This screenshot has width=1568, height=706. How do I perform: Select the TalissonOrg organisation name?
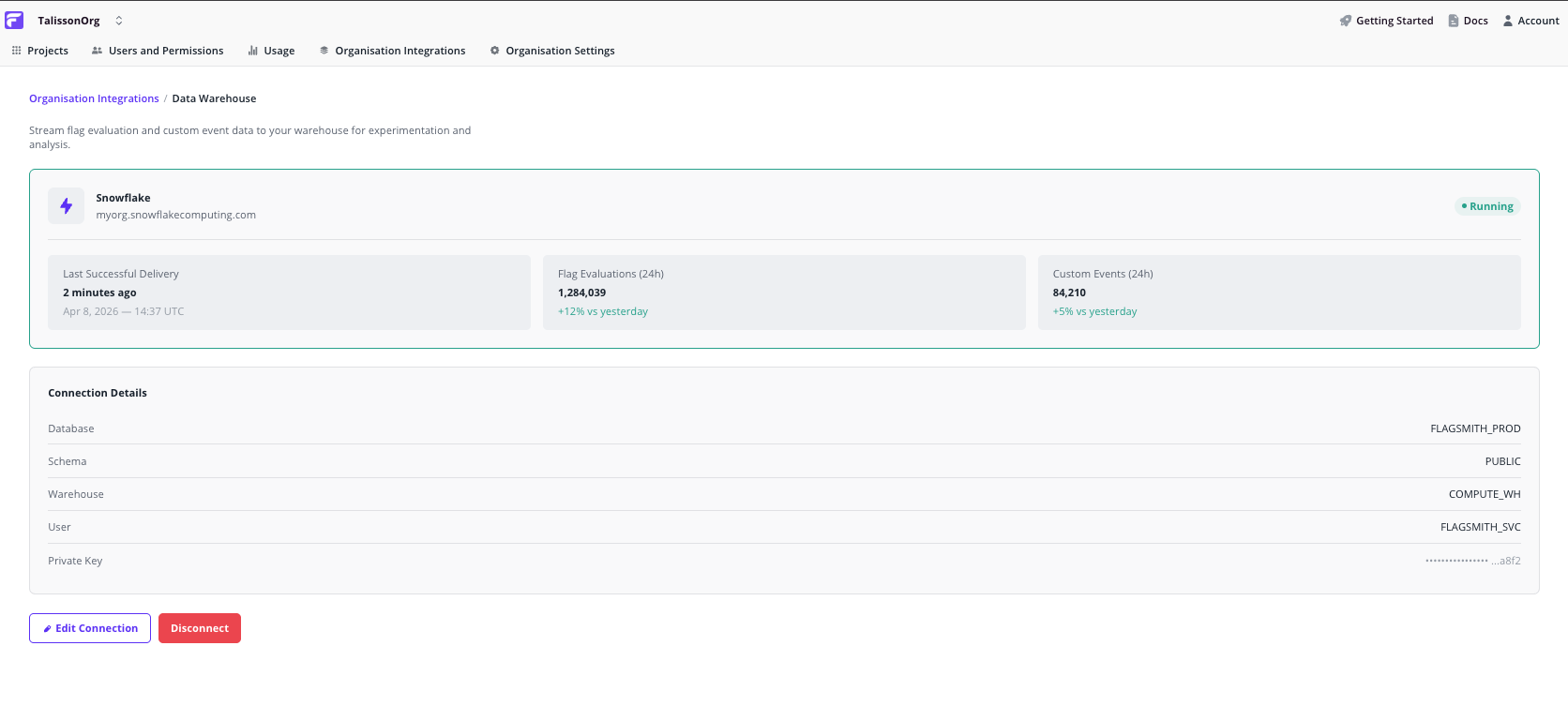[68, 21]
